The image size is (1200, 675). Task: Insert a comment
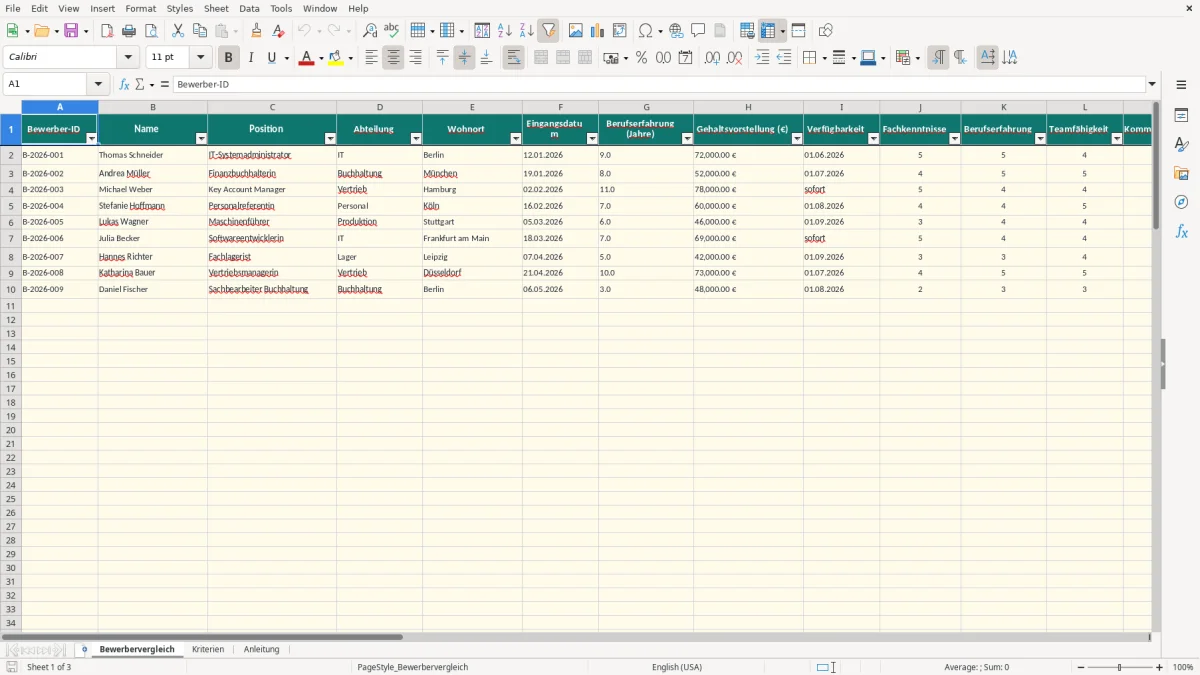(698, 31)
